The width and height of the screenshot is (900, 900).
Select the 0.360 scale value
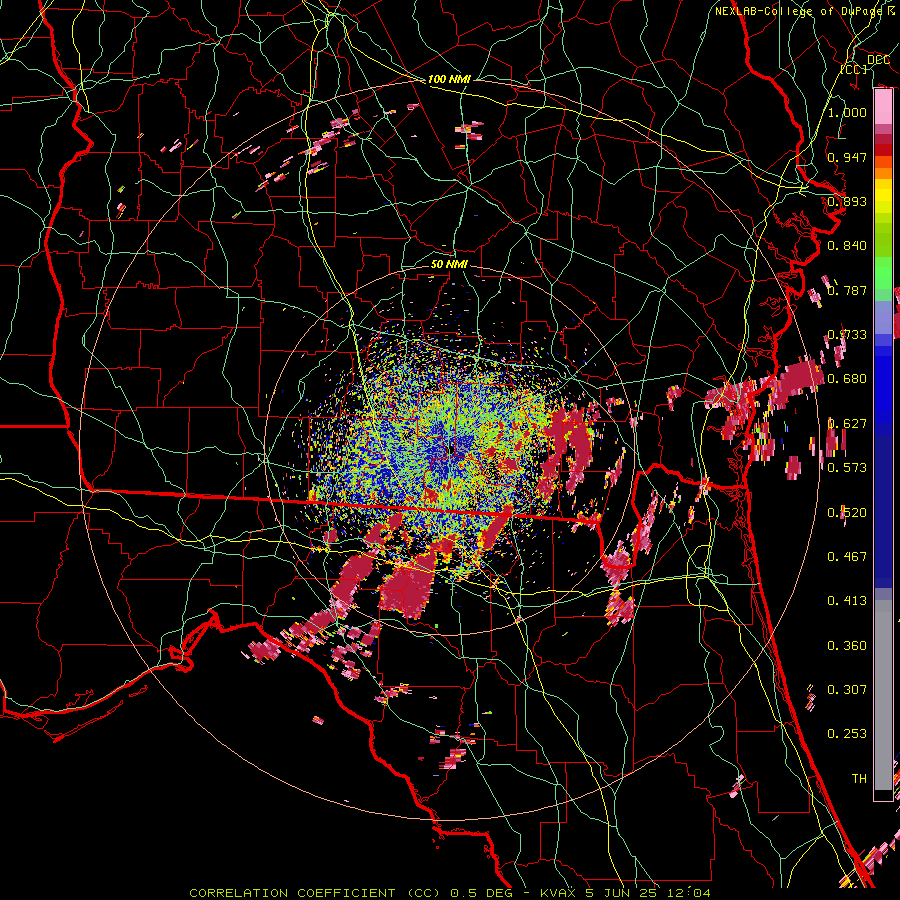(x=847, y=646)
